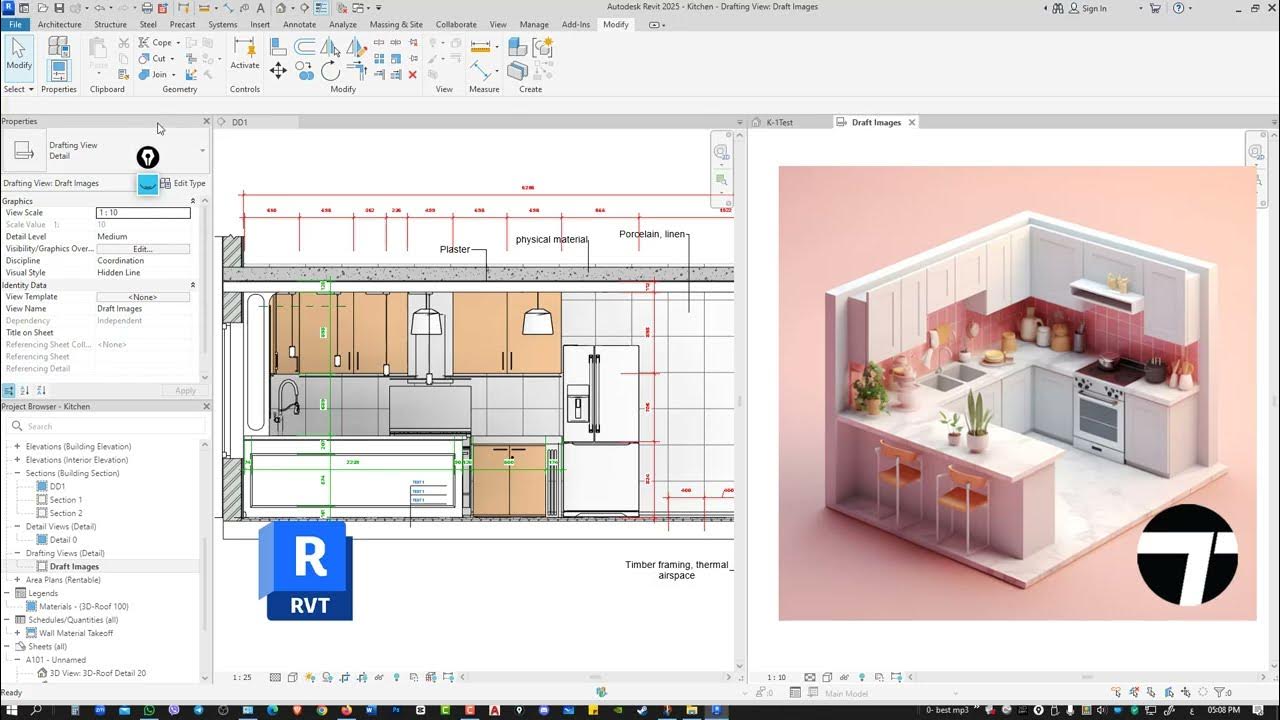Open Detail Level Medium dropdown in Properties

point(143,237)
